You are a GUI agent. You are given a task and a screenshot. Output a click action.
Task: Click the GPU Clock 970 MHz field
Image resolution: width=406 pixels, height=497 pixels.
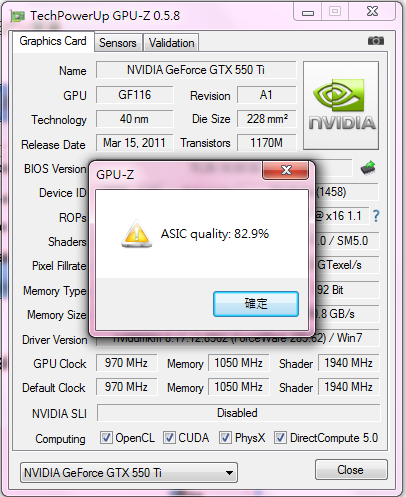click(126, 363)
